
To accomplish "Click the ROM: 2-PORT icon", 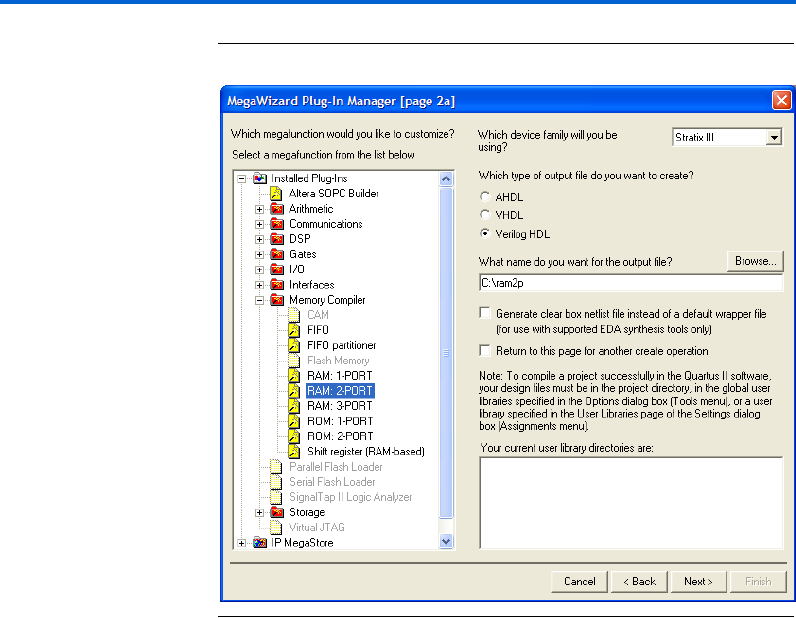I will (x=294, y=437).
